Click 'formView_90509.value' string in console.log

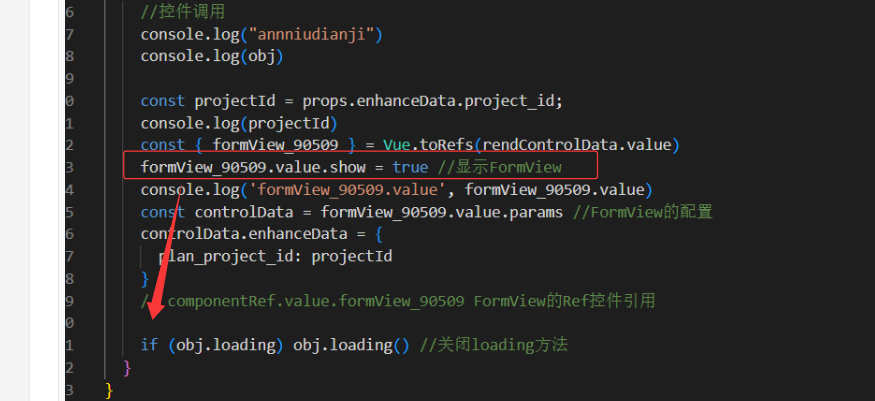[x=347, y=190]
